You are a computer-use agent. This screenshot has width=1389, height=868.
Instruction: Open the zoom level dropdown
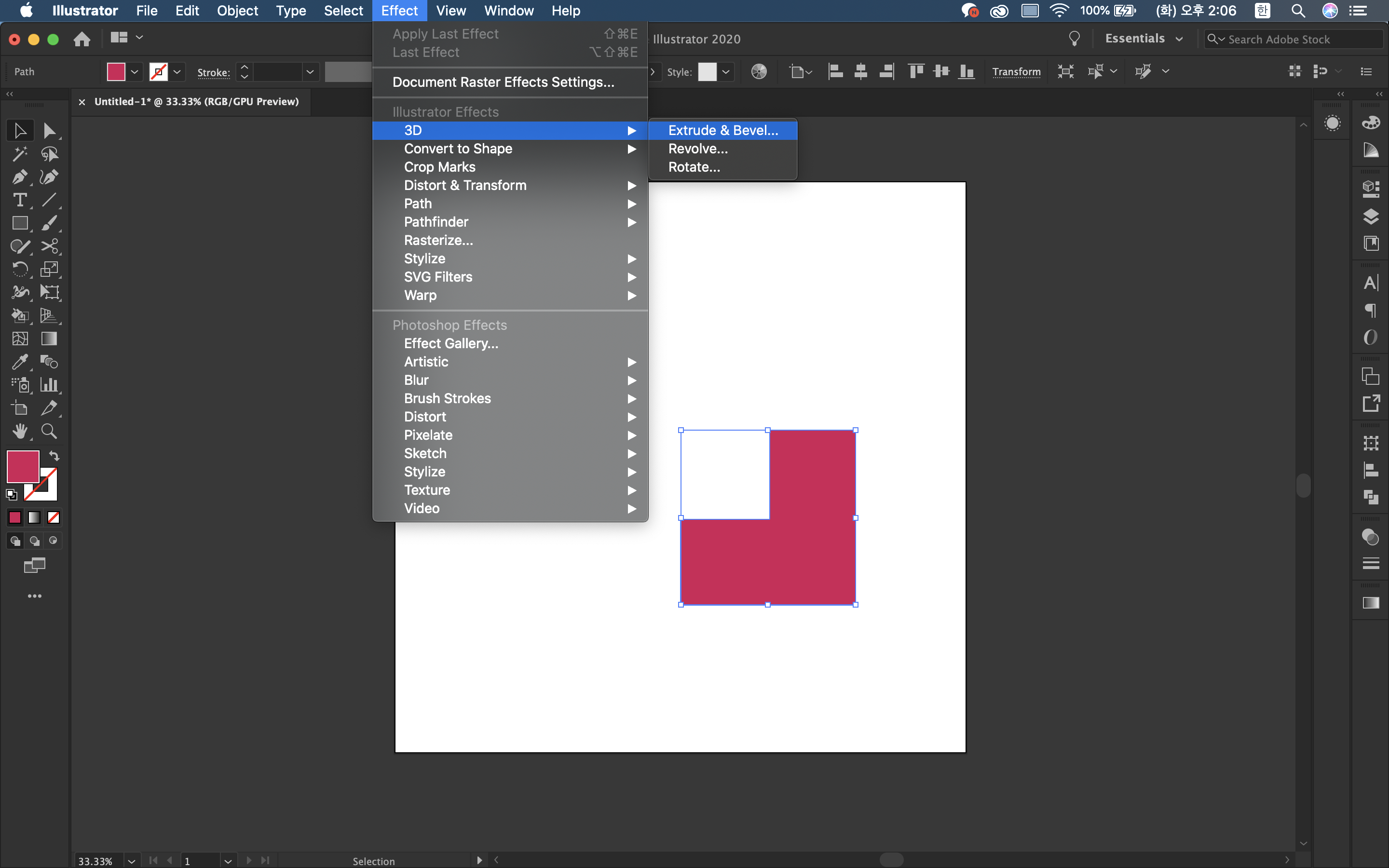click(132, 861)
